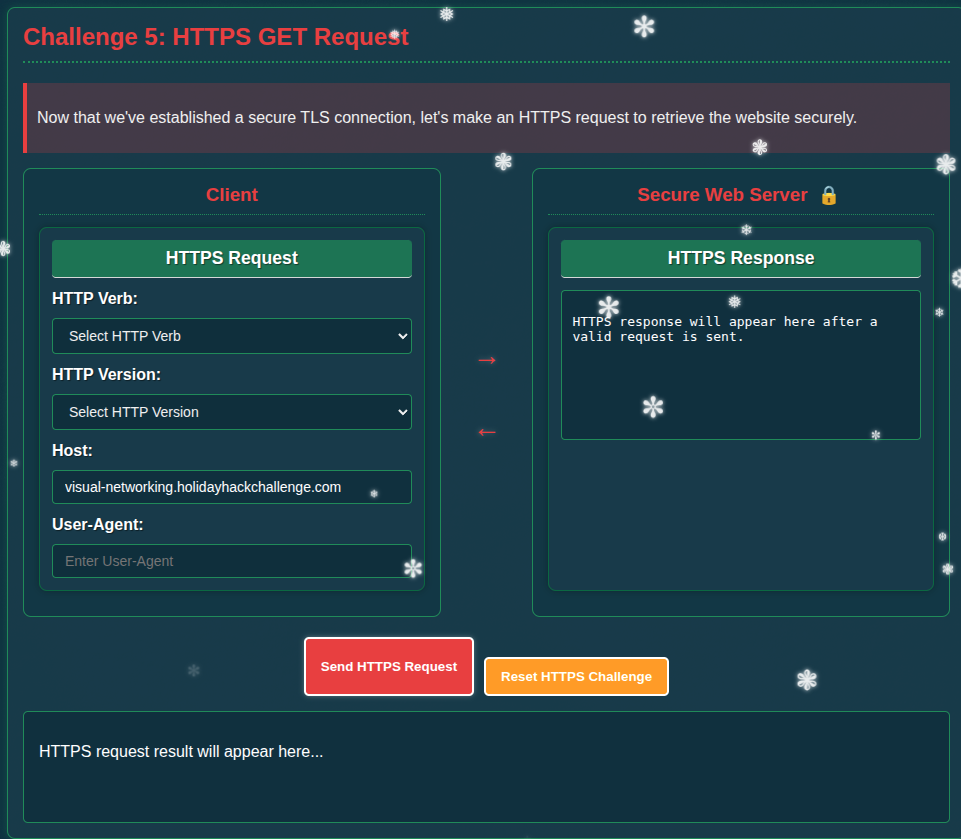The image size is (961, 839).
Task: Click the green HTTPS Request panel header
Action: [x=231, y=258]
